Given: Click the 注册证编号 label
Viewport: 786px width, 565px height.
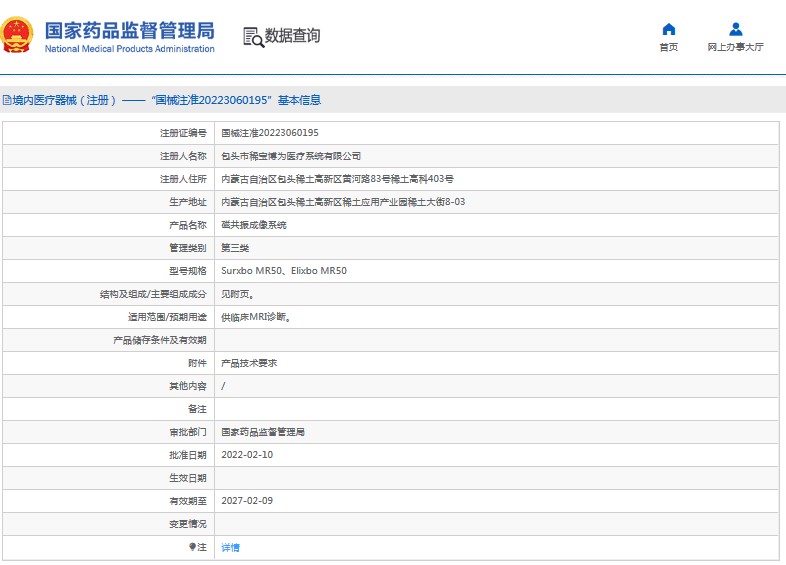Looking at the screenshot, I should point(183,133).
